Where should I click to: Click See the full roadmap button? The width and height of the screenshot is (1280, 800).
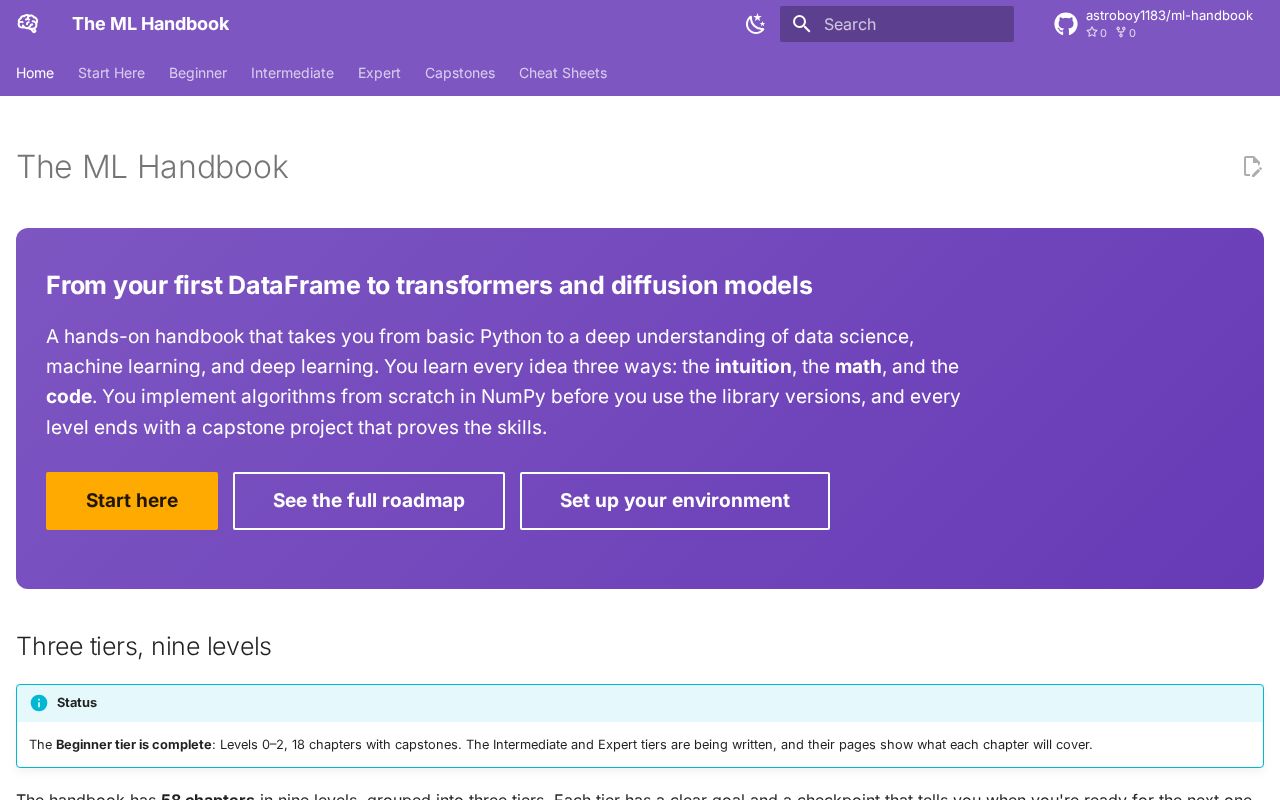click(369, 501)
